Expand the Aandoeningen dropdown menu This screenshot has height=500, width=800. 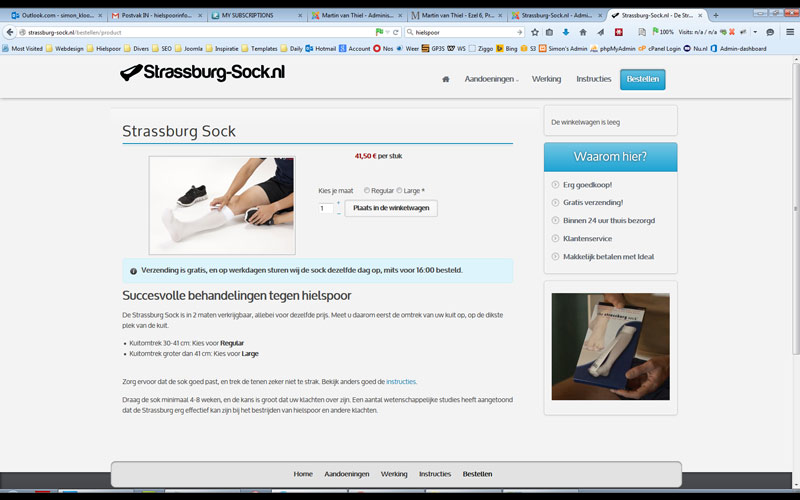[x=491, y=79]
